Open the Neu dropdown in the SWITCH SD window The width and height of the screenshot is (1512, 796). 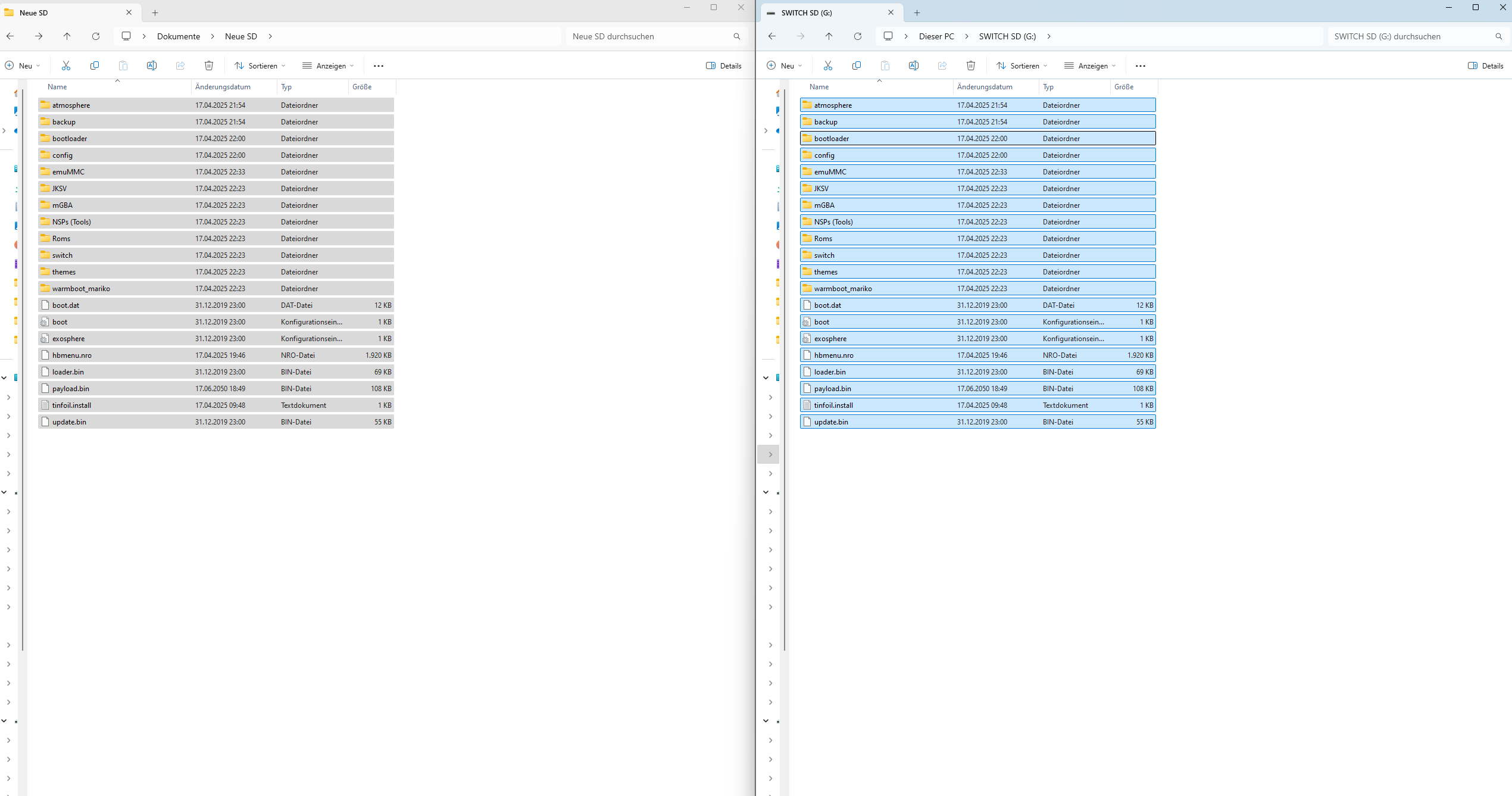pyautogui.click(x=785, y=65)
